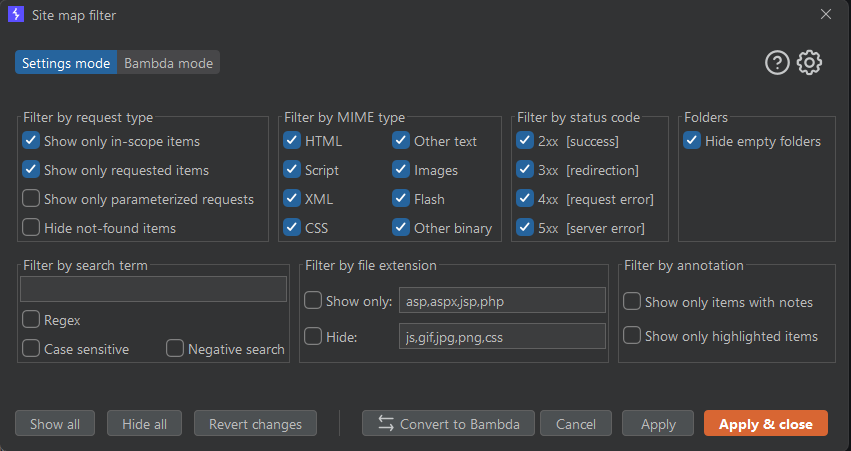Enable Hide file extension checkbox

(x=313, y=336)
